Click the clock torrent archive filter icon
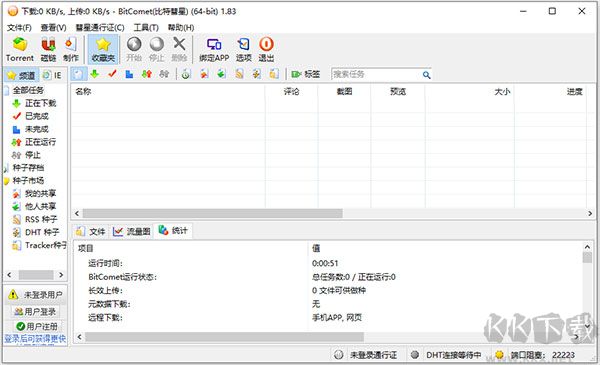The height and width of the screenshot is (365, 600). [186, 74]
